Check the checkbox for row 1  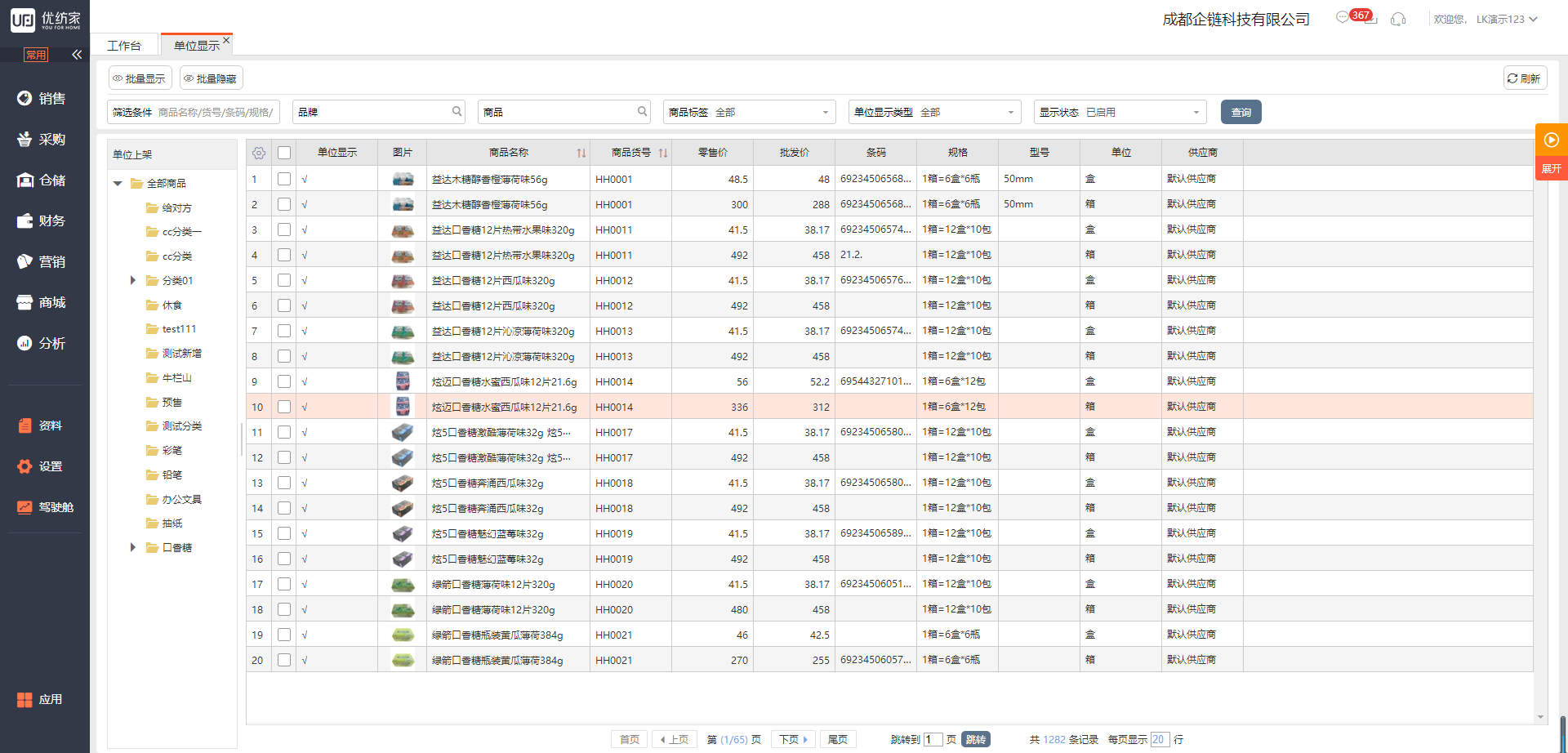click(x=284, y=179)
